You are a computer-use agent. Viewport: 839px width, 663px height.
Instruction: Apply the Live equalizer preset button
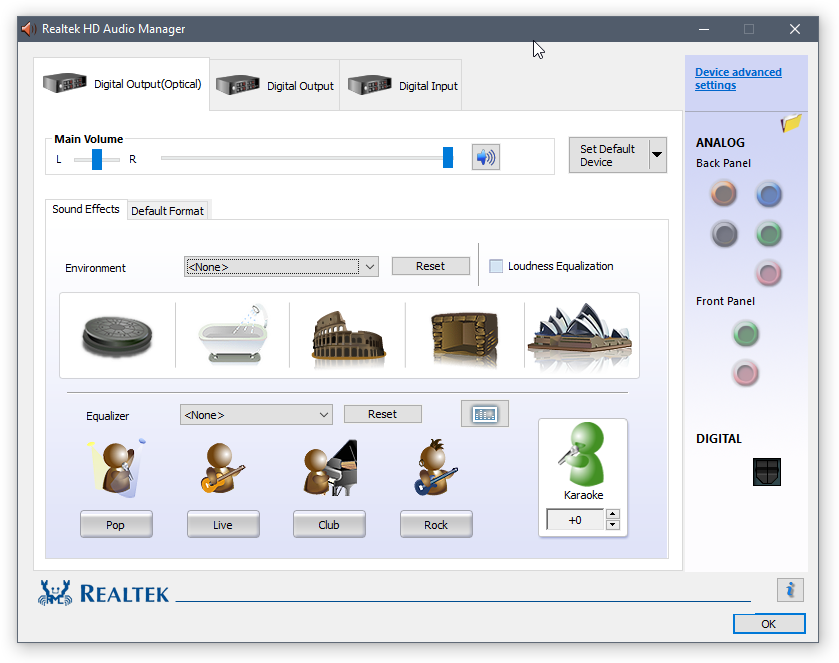click(x=223, y=524)
